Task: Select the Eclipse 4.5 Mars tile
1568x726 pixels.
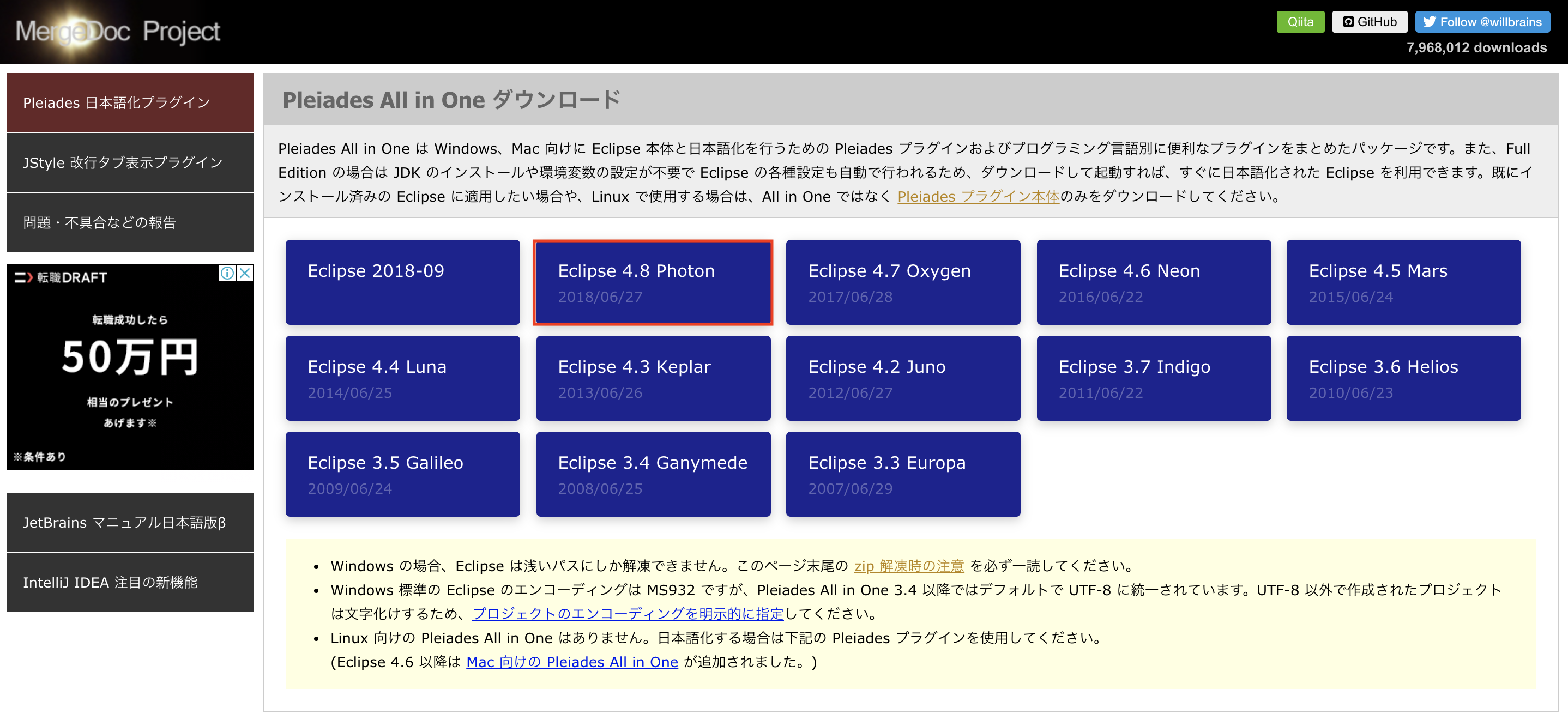Action: [1404, 282]
